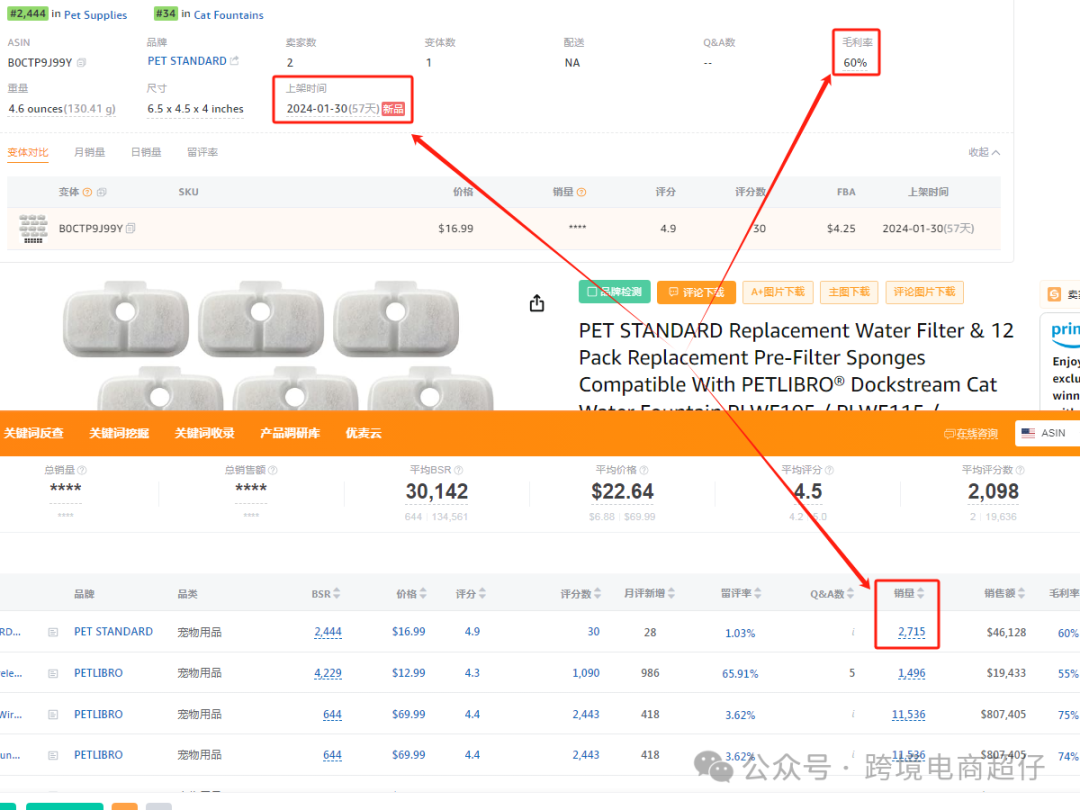The image size is (1080, 810).
Task: Click help icon next to 平均评分数
Action: click(x=1020, y=470)
